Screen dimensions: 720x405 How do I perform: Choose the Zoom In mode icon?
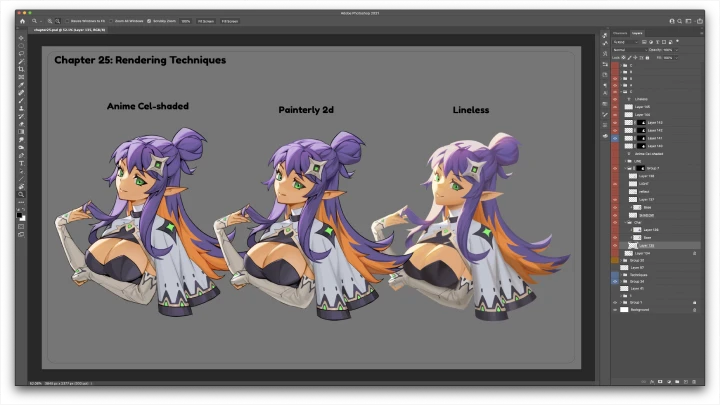pyautogui.click(x=50, y=21)
